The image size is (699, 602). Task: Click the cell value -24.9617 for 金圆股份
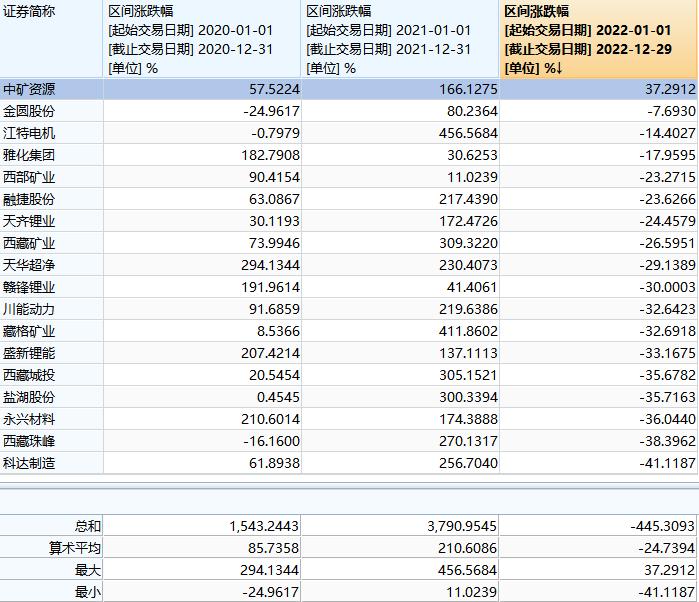tap(271, 111)
